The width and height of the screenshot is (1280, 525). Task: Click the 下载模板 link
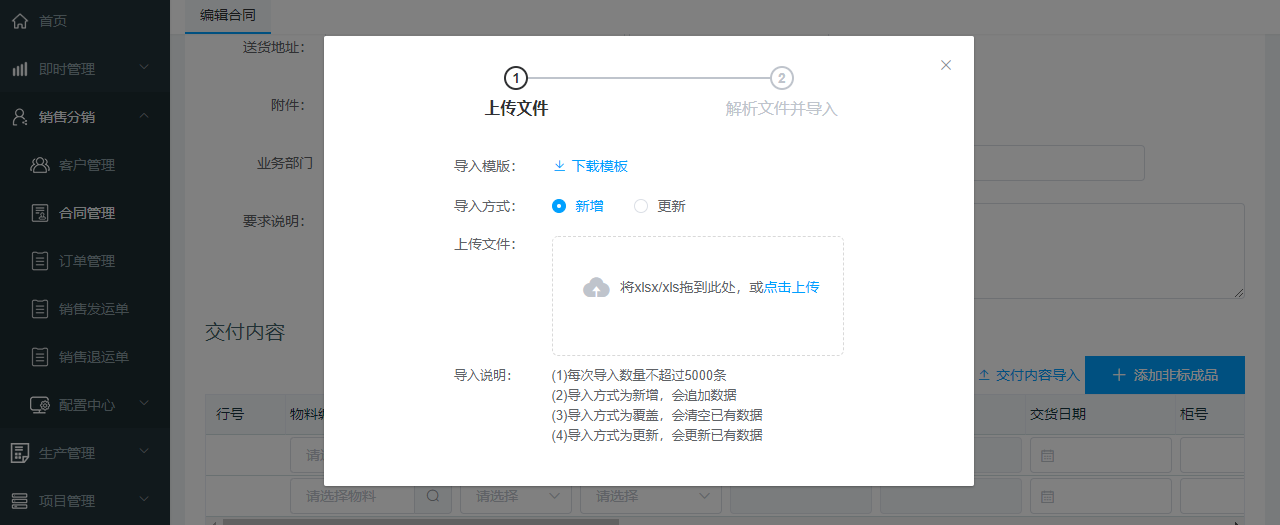coord(599,166)
